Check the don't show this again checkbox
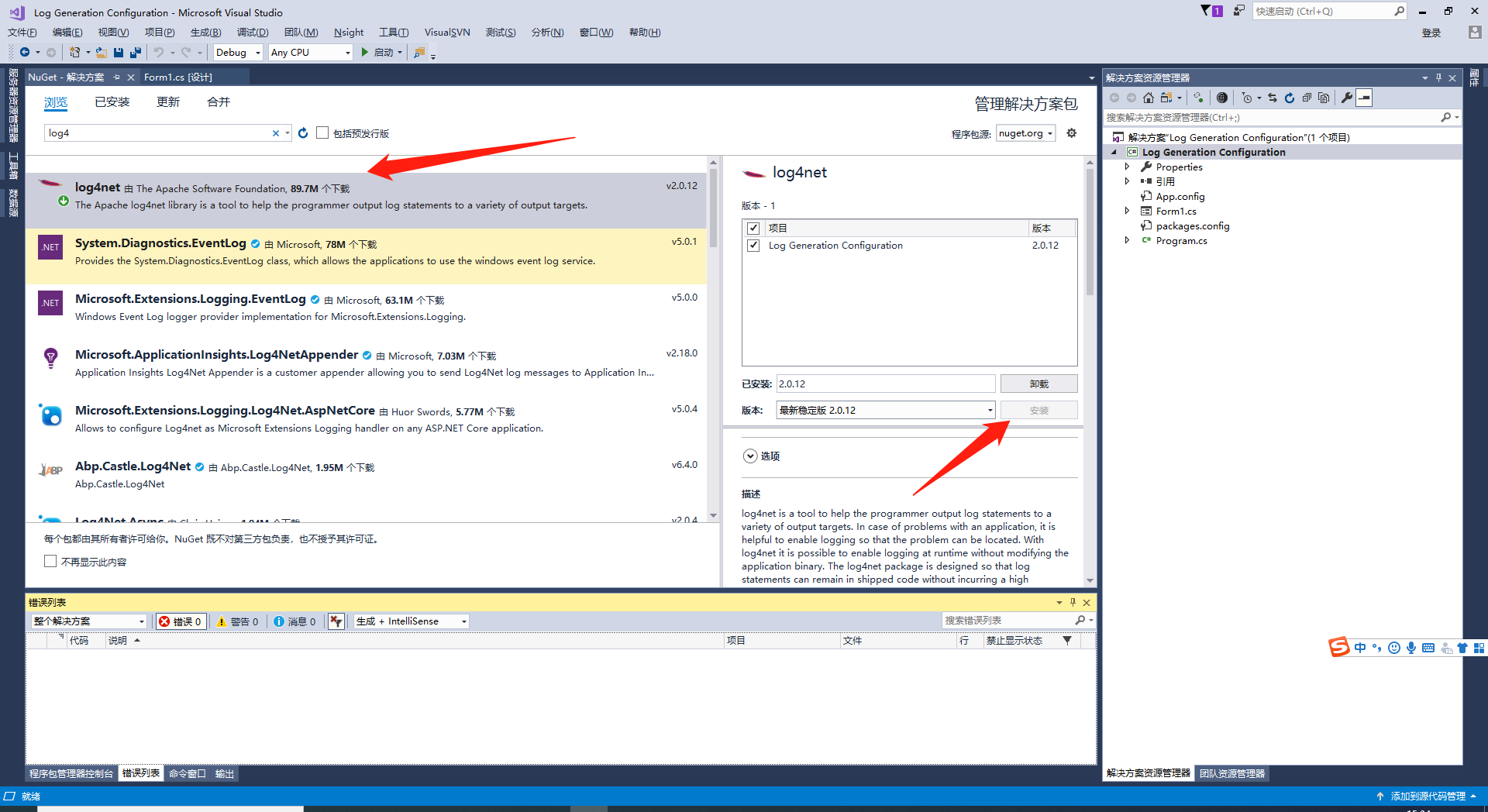 click(50, 561)
